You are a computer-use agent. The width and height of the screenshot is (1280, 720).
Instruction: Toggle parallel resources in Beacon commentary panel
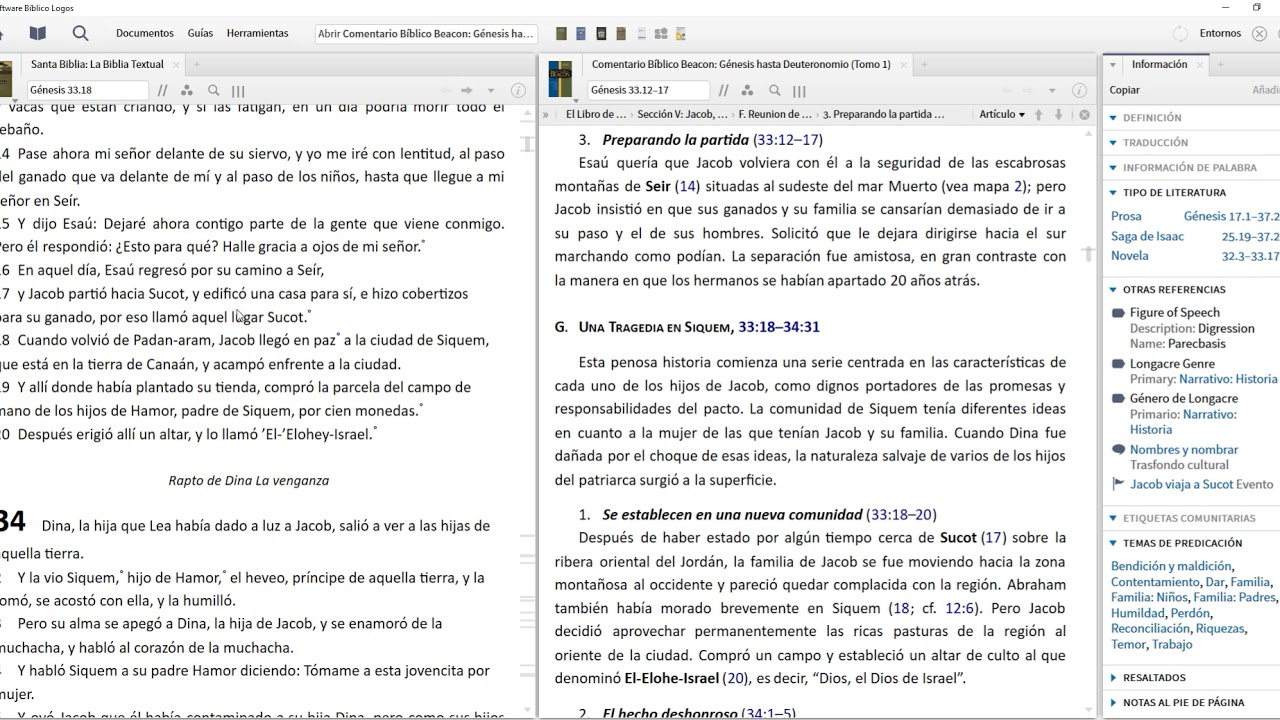[723, 90]
